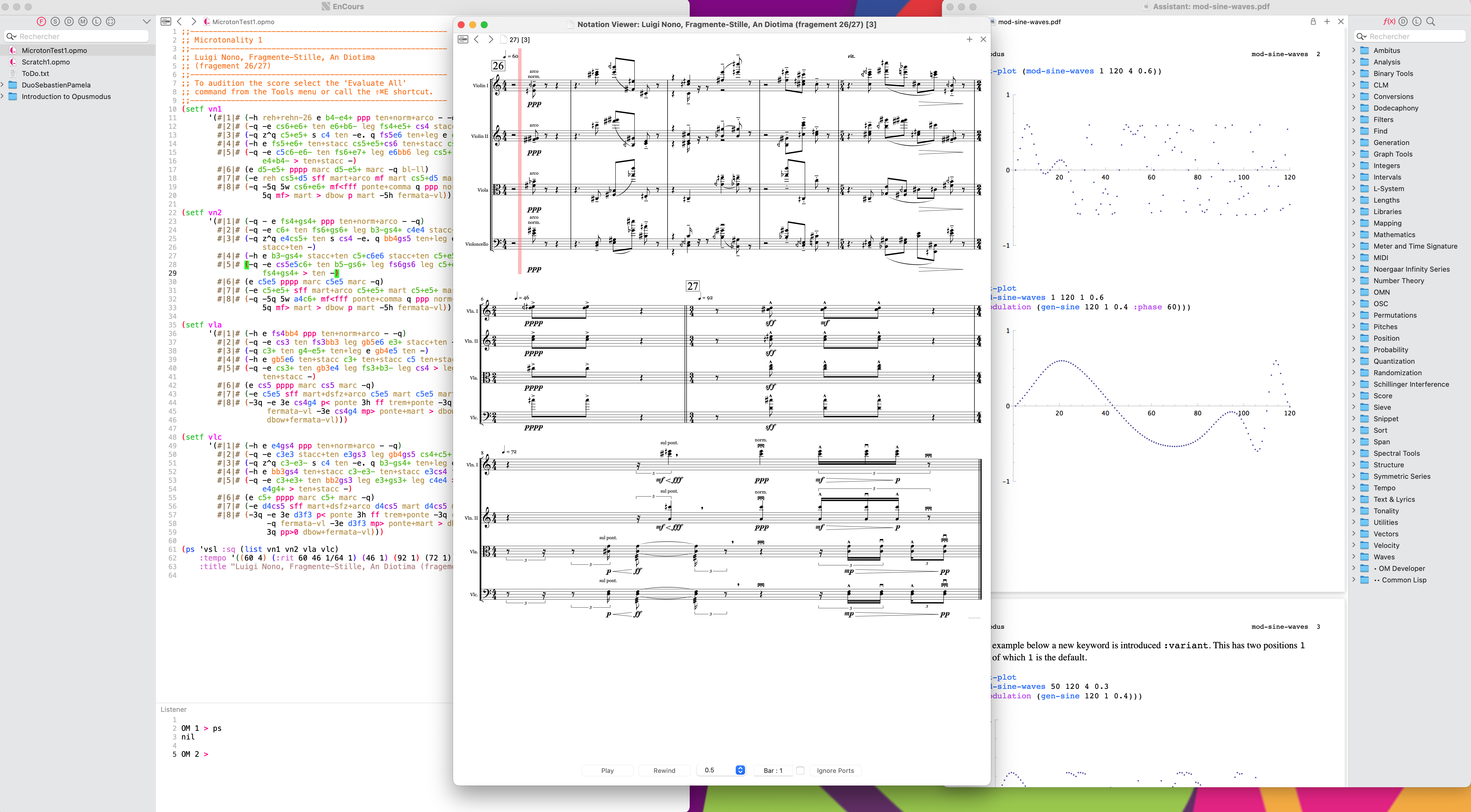Expand the Introduction to Opusmodus folder

tap(3, 96)
